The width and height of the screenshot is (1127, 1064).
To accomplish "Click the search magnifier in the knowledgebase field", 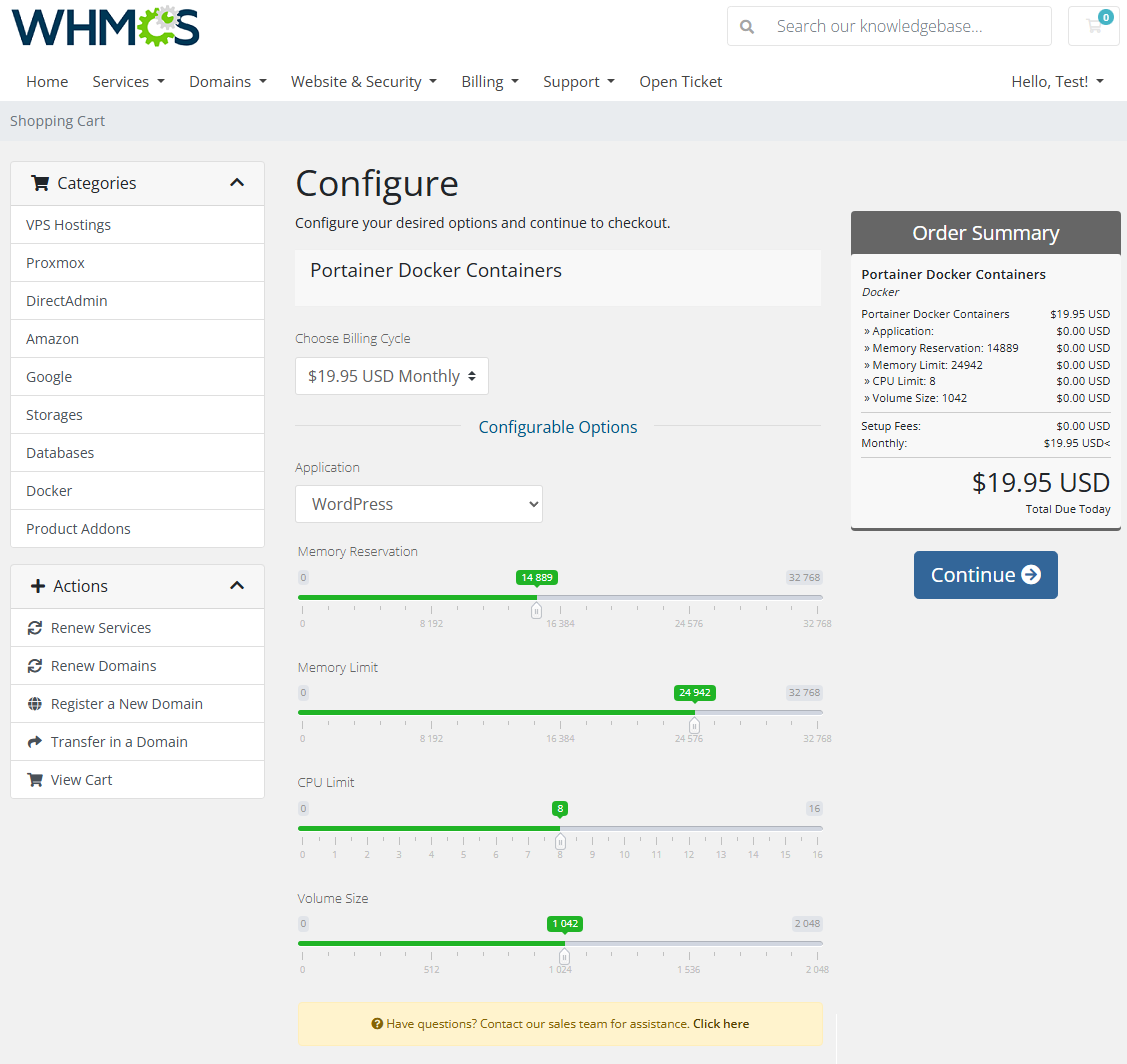I will (x=747, y=25).
